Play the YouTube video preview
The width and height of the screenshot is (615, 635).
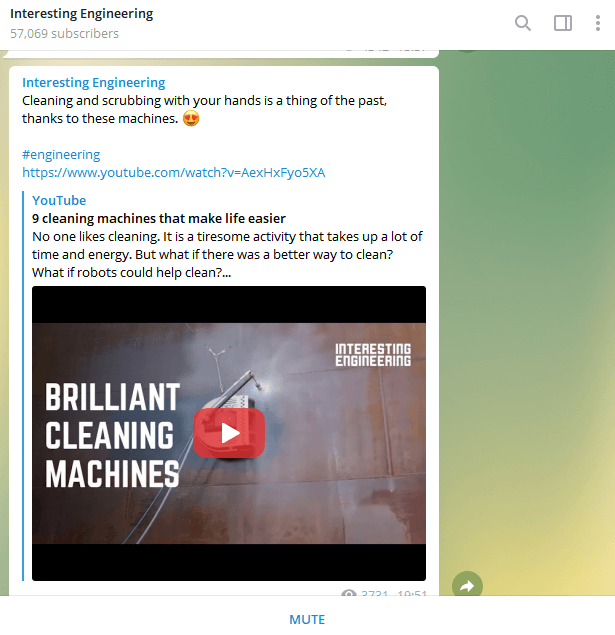[229, 433]
